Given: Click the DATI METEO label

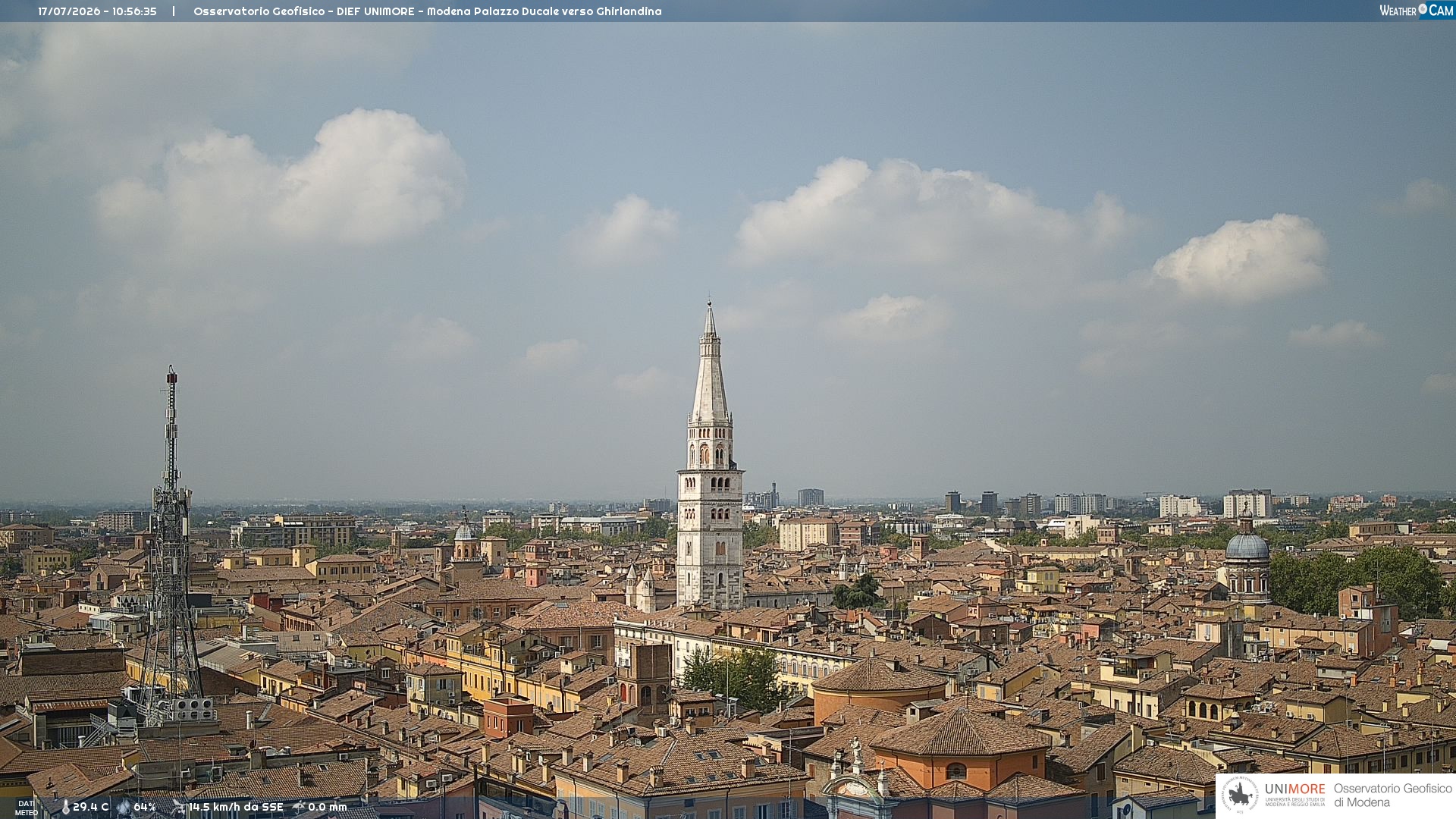Looking at the screenshot, I should coord(27,808).
